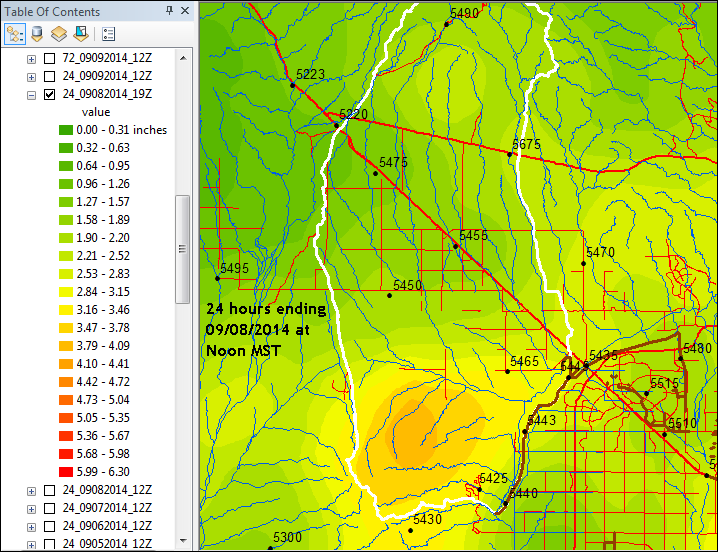718x552 pixels.
Task: Click the gauge point labeled 5470
Action: click(583, 264)
